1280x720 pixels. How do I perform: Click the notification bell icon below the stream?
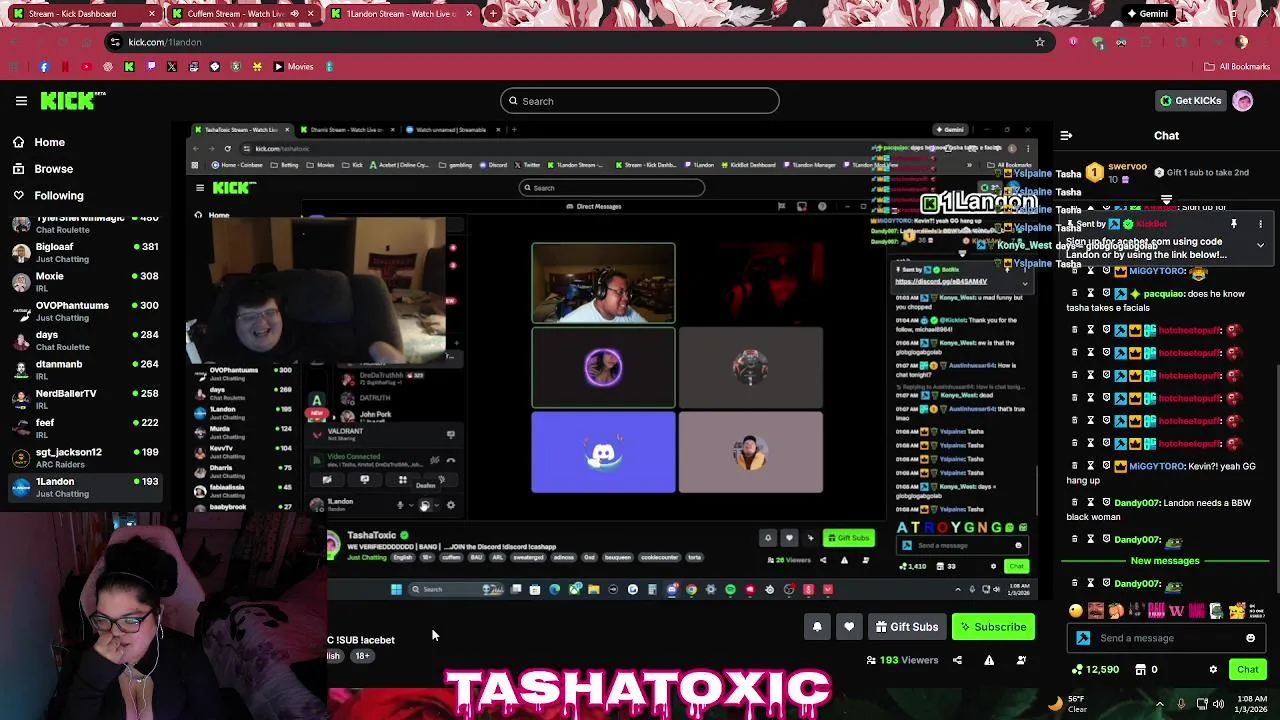point(817,627)
